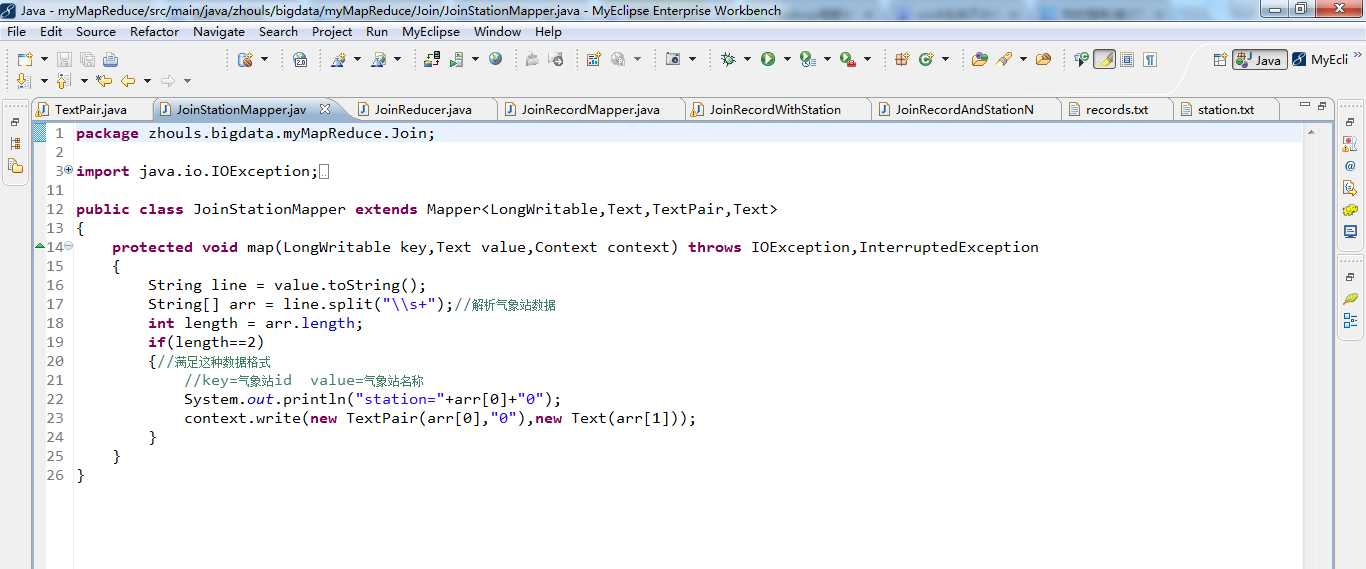Select the Java perspective button
This screenshot has width=1366, height=569.
tap(1260, 60)
